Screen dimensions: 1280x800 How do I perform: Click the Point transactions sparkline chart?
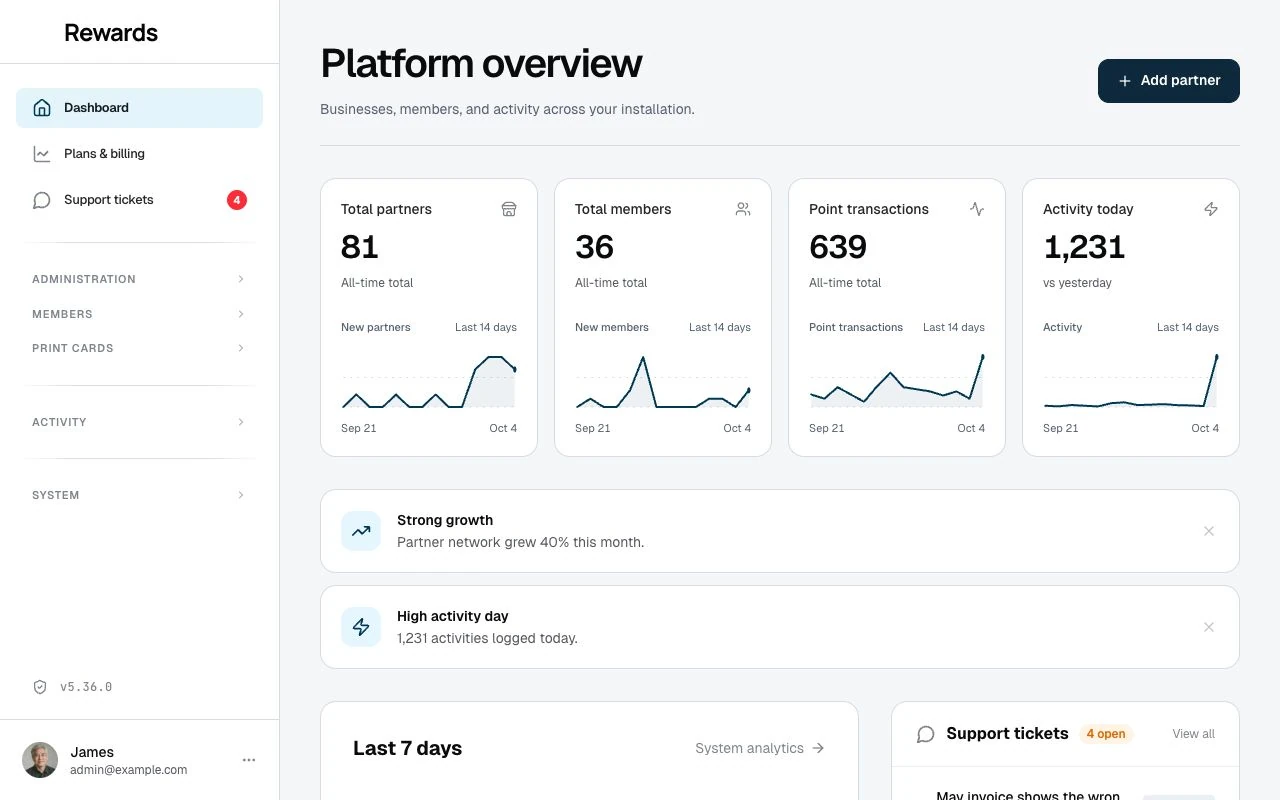(x=897, y=381)
